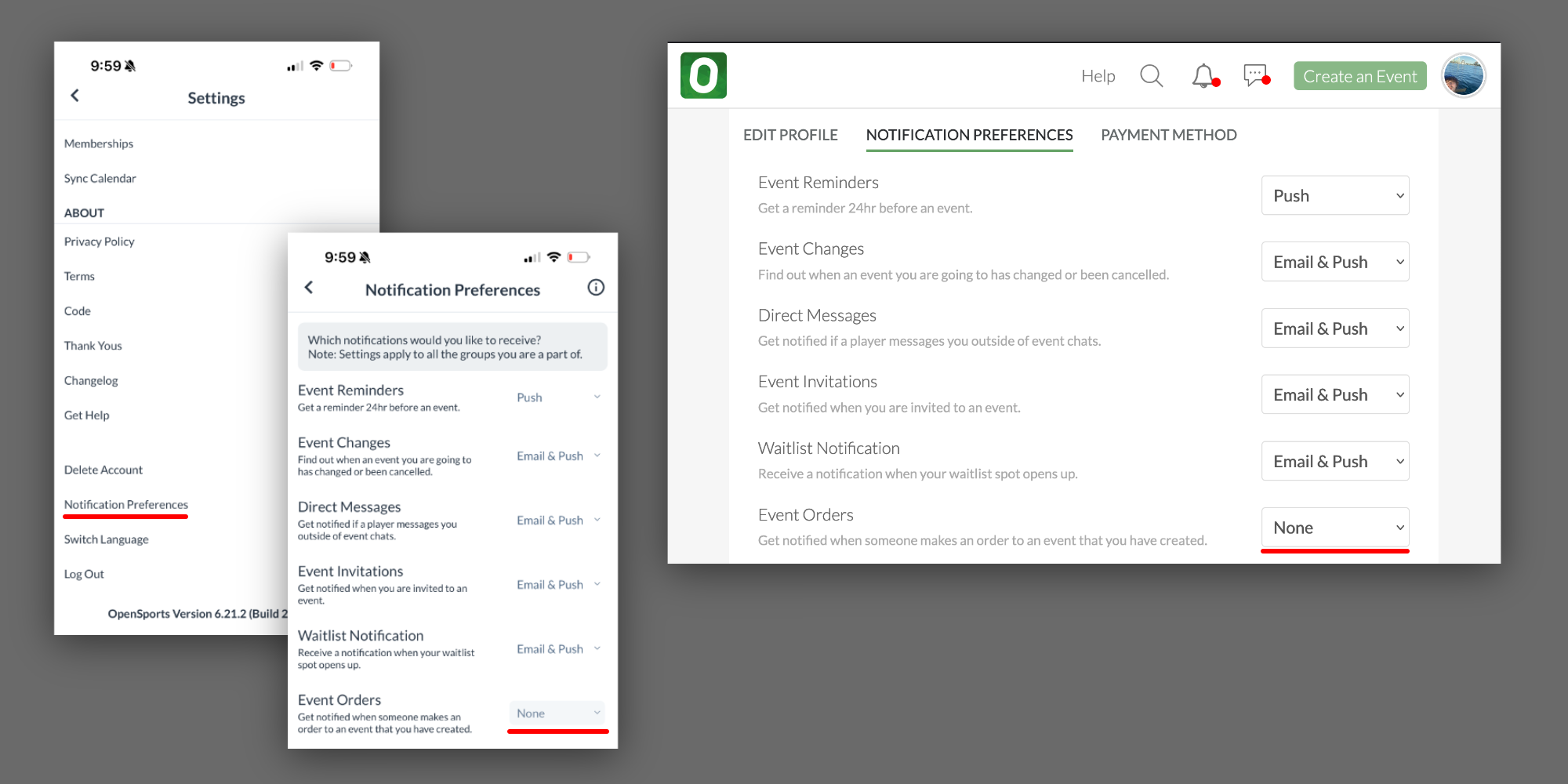Open the mobile Event Reminders Push dropdown
Viewport: 1568px width, 784px height.
coord(557,397)
